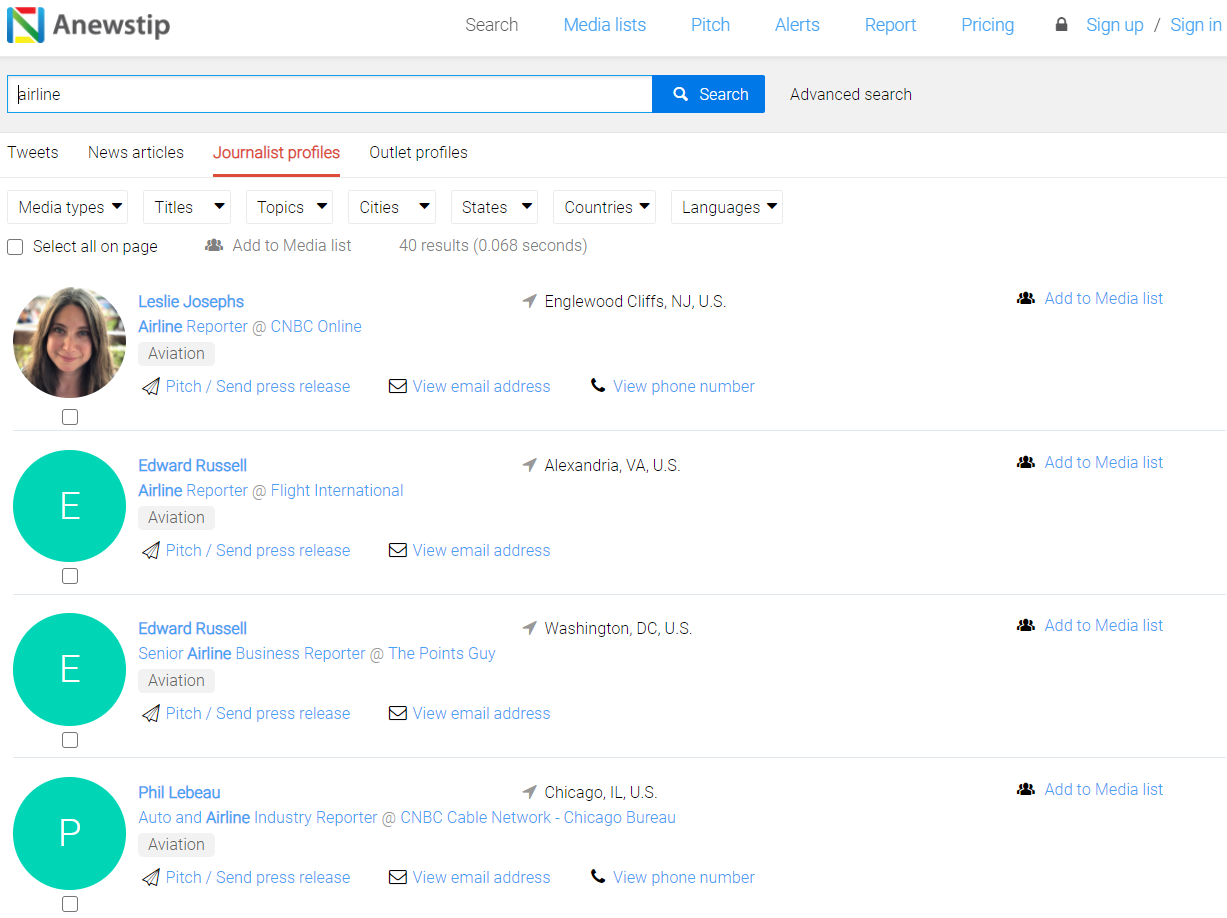1227x918 pixels.
Task: Click envelope icon in Flight International row
Action: [x=398, y=550]
